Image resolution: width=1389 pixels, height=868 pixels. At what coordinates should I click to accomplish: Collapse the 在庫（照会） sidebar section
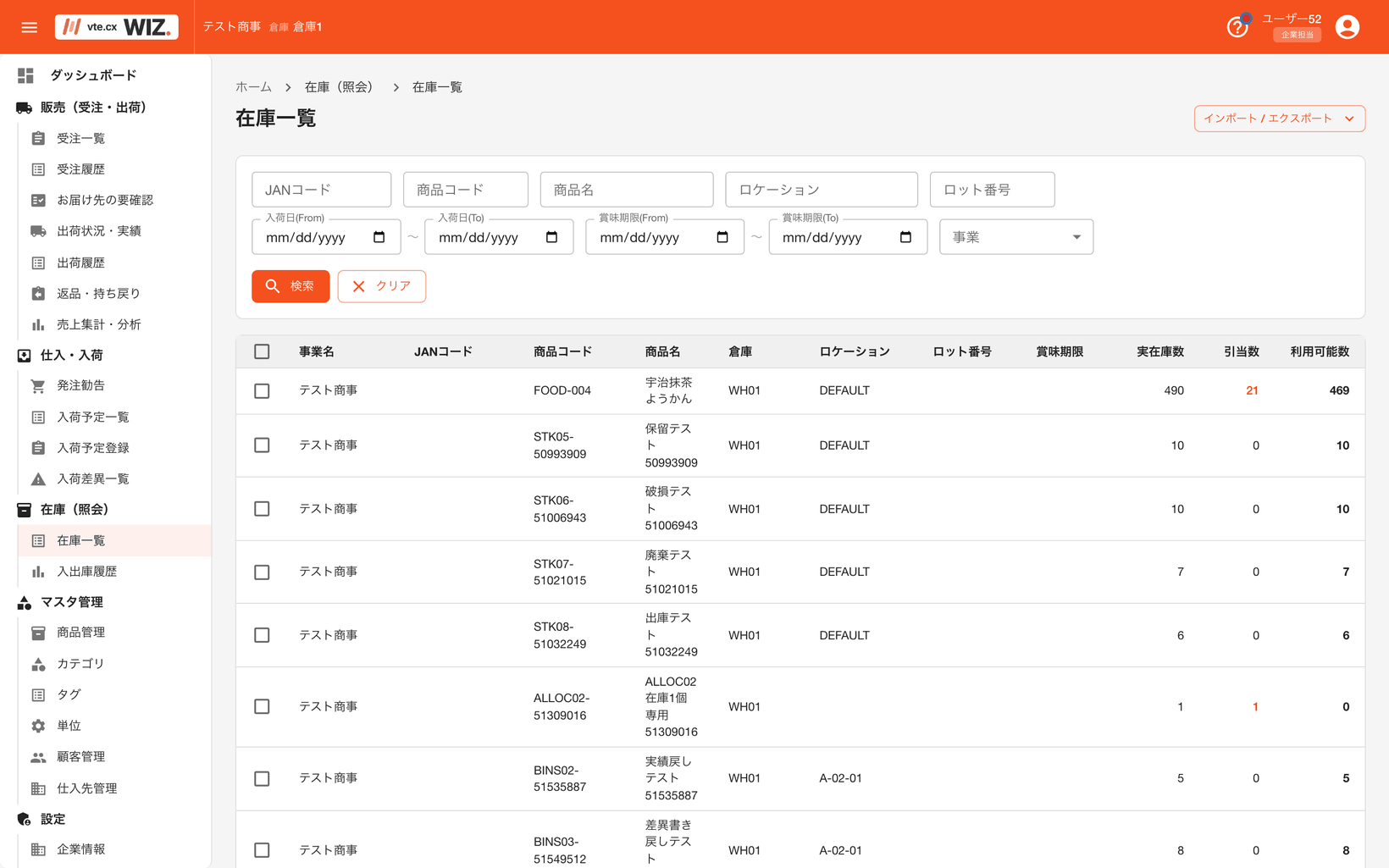pos(75,510)
